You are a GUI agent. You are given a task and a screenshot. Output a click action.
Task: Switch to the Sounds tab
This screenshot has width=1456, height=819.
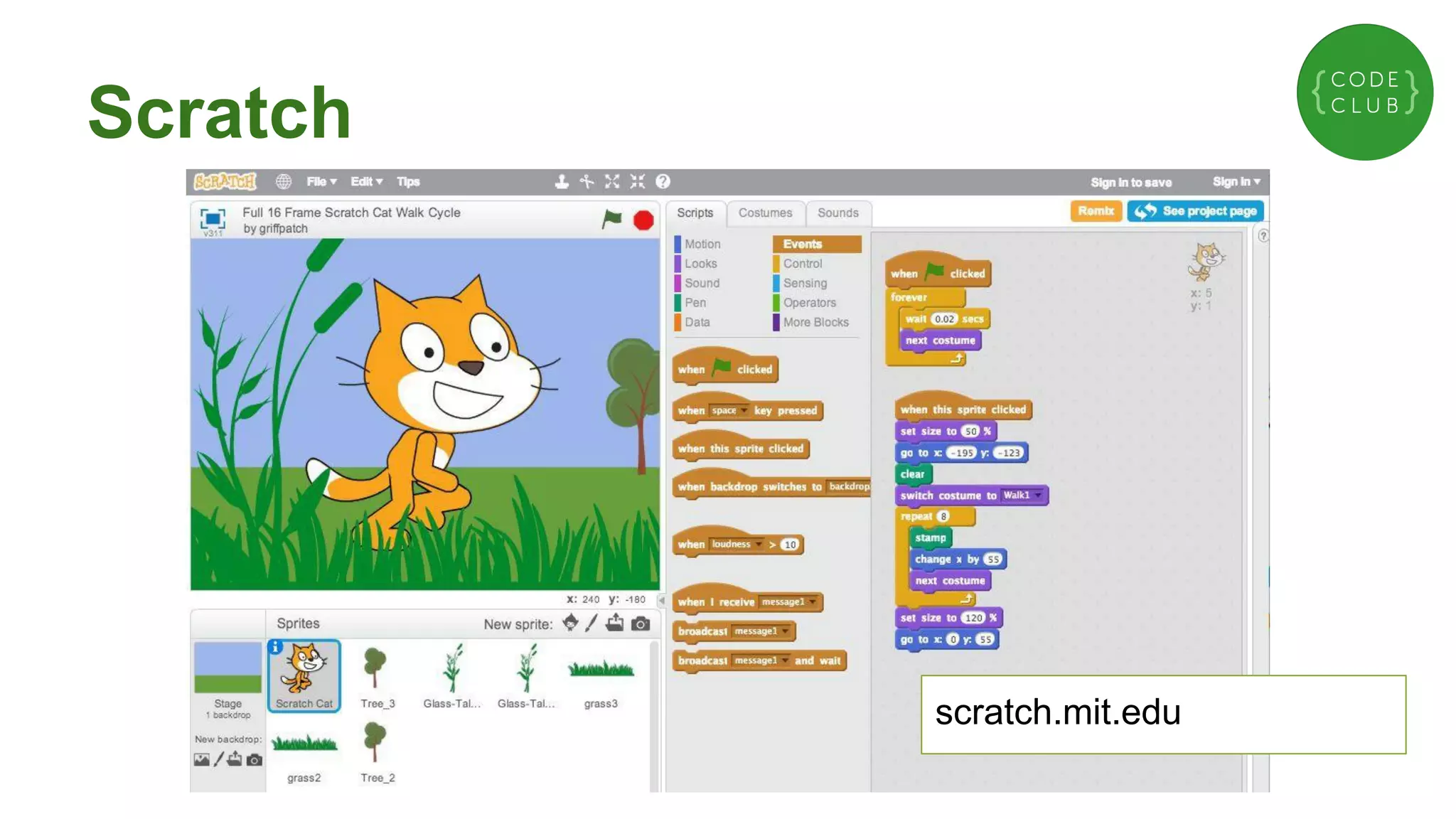838,213
